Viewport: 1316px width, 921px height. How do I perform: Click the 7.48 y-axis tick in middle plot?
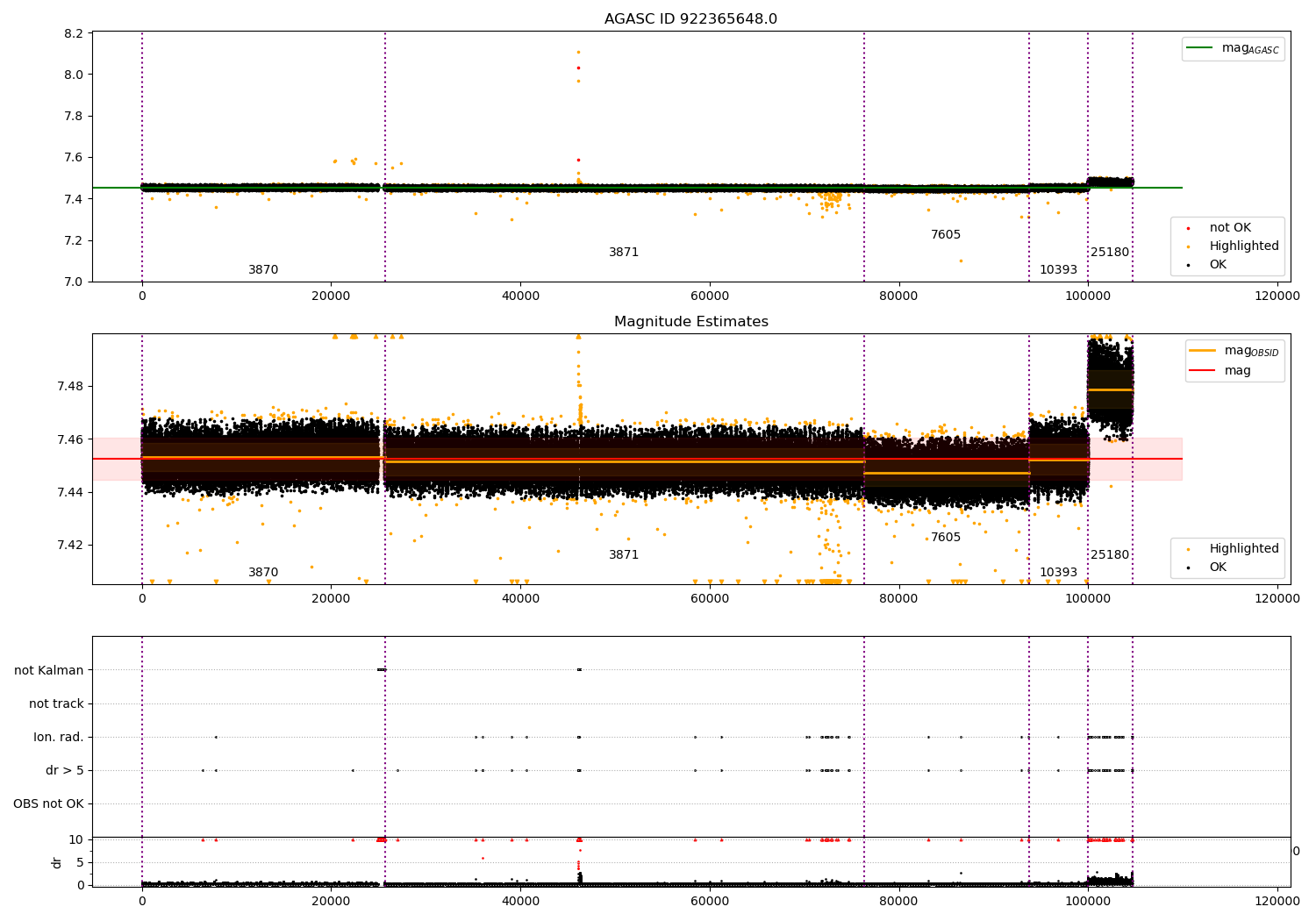(71, 386)
